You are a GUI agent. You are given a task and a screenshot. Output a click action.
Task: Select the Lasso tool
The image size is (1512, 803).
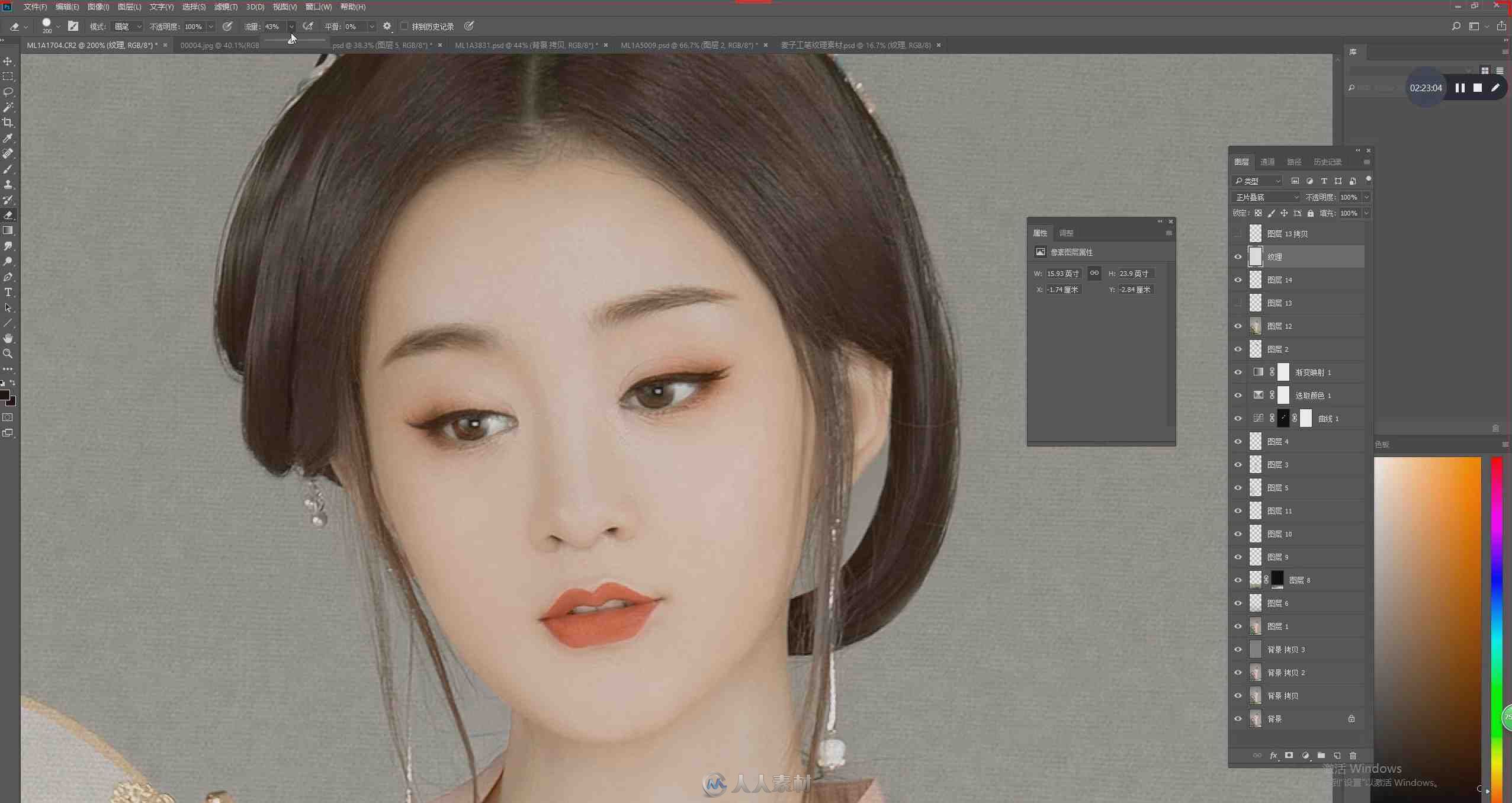[x=8, y=92]
